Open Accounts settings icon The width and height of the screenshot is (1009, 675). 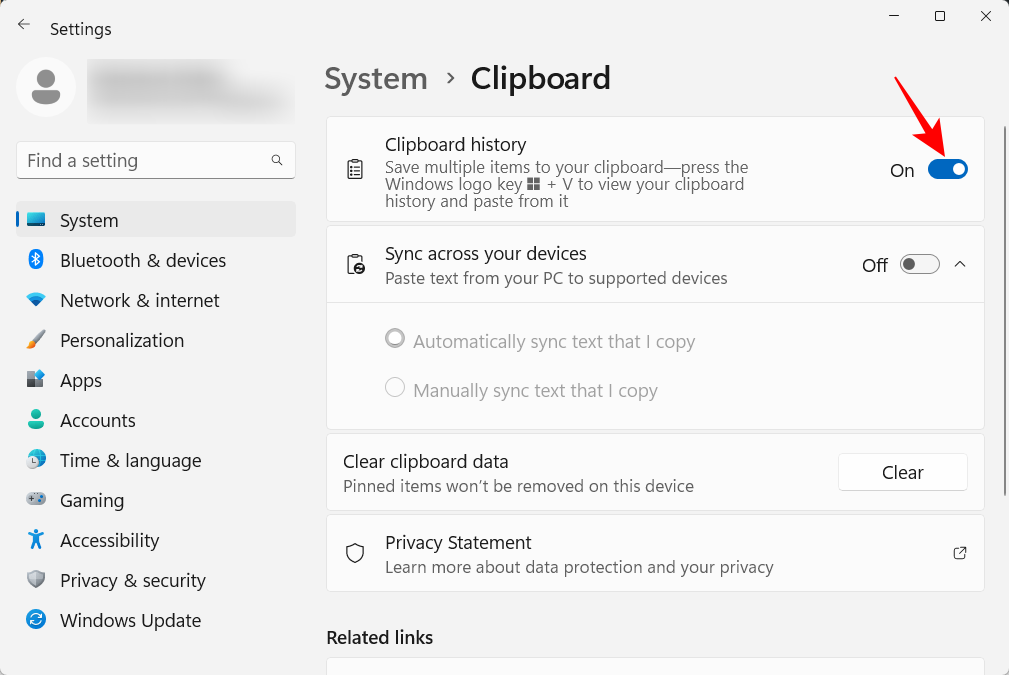[36, 420]
